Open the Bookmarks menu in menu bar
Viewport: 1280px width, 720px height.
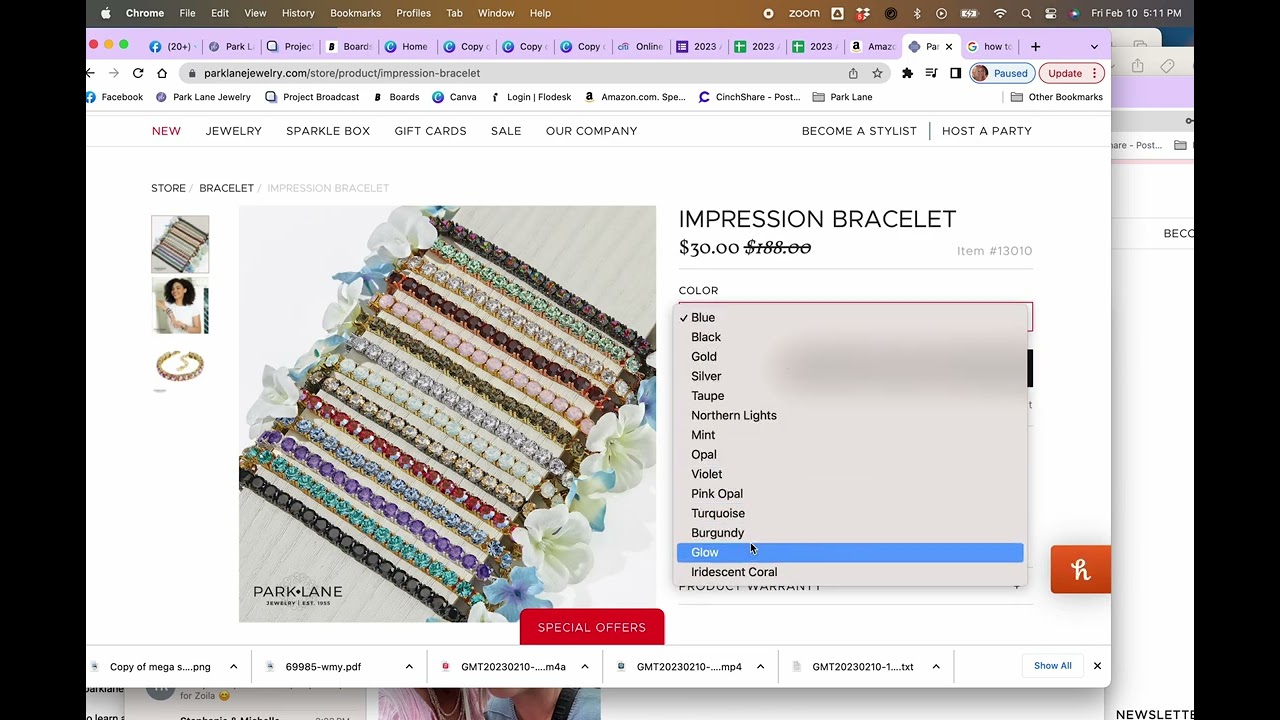355,13
